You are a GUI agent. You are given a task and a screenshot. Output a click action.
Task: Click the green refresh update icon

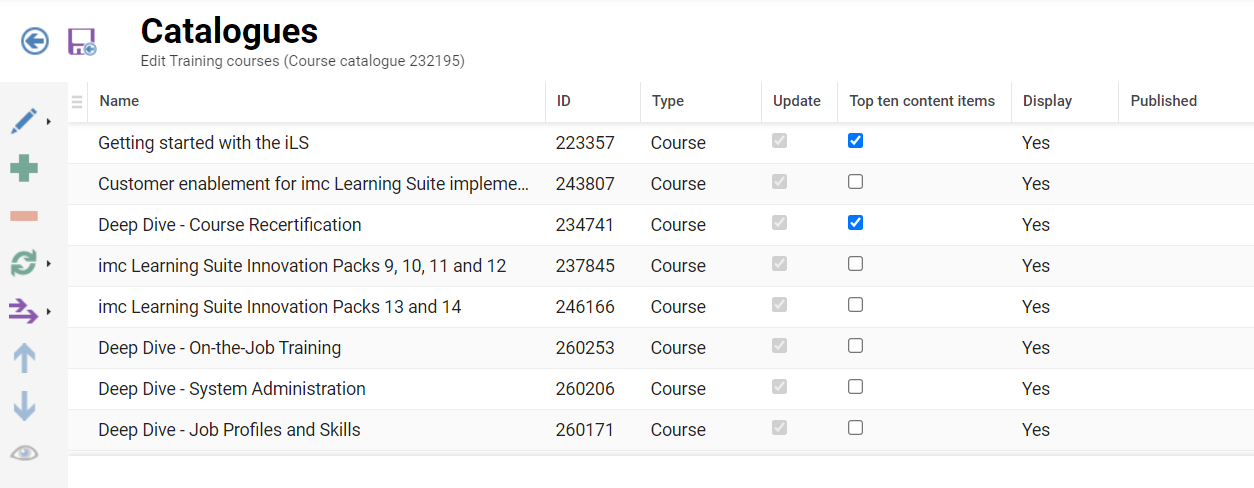tap(24, 263)
